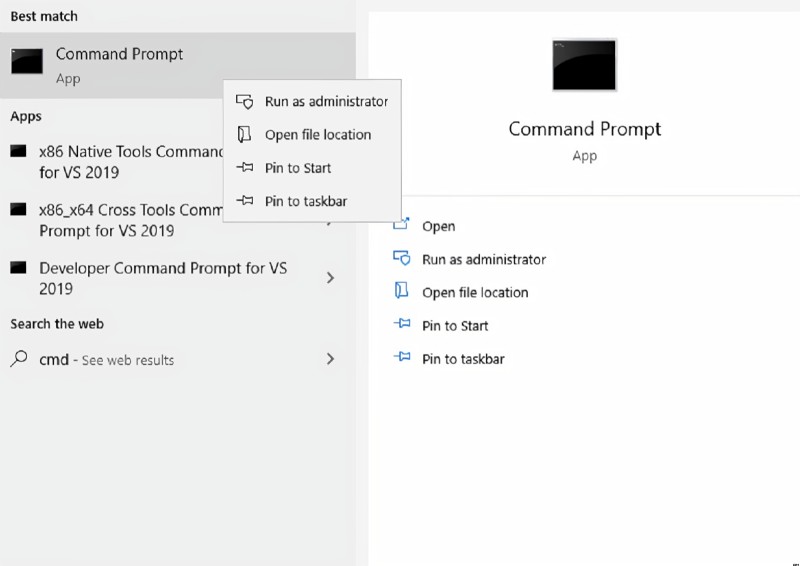This screenshot has width=800, height=566.
Task: Click the shield icon in context menu Run as administrator
Action: [x=244, y=102]
